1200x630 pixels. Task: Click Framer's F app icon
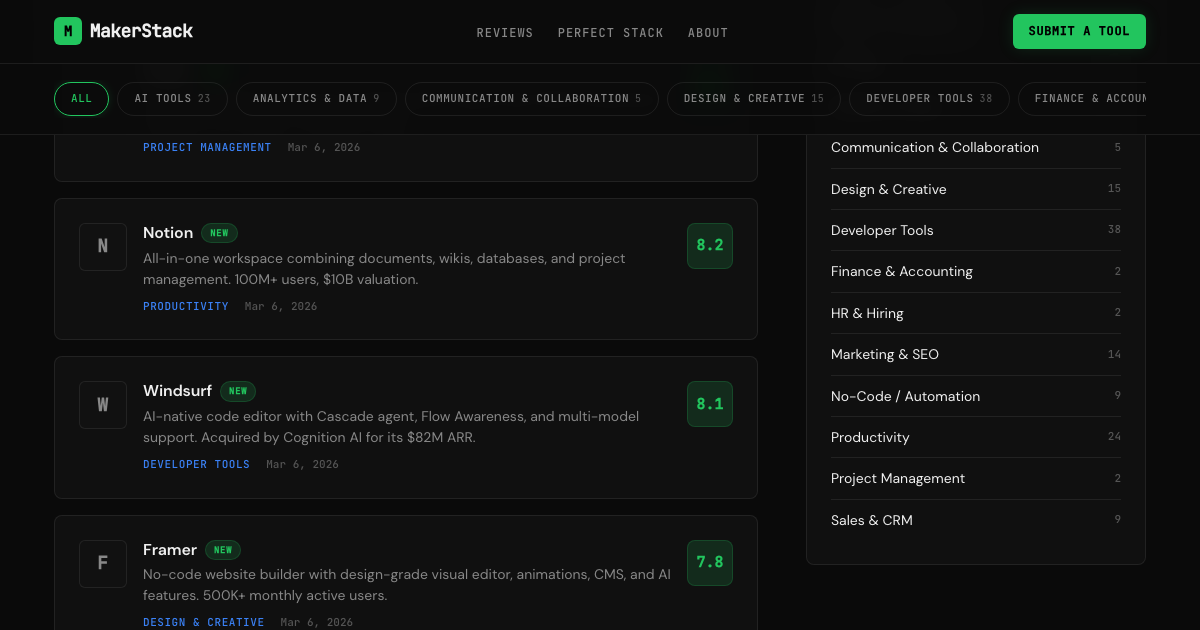coord(103,563)
